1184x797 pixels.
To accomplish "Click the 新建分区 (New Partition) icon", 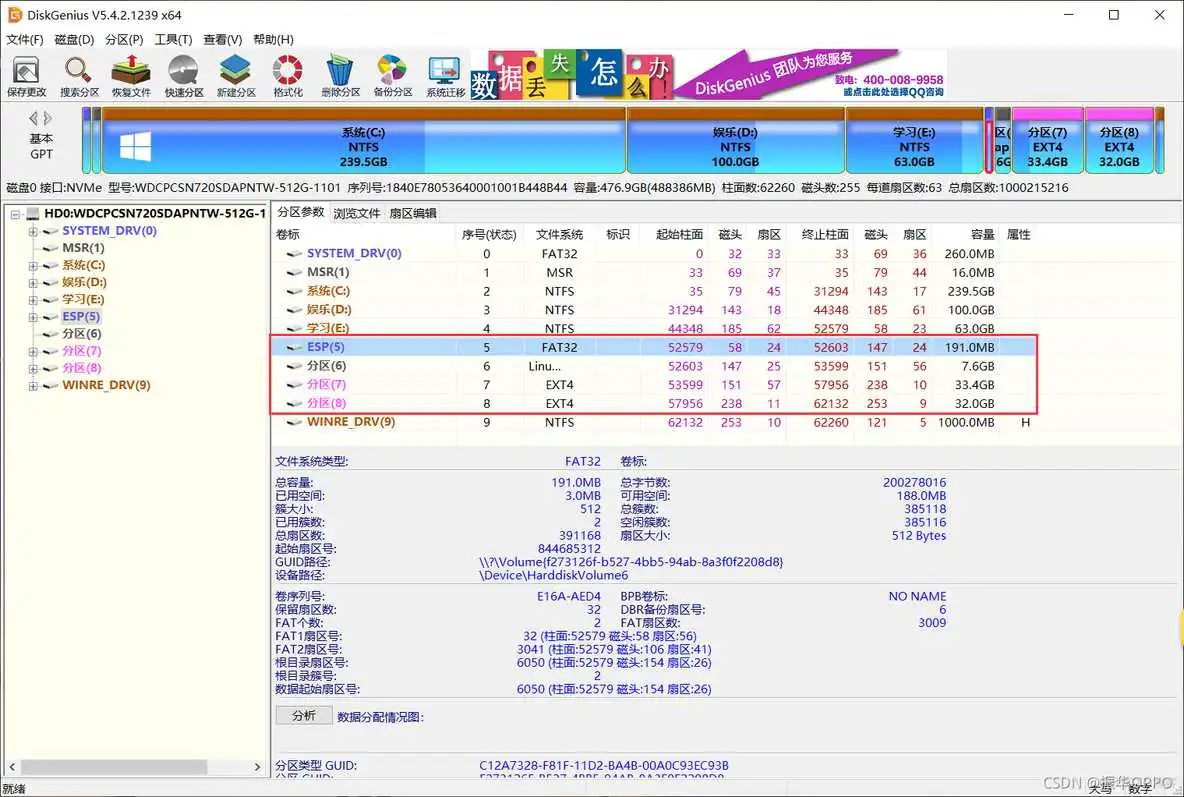I will point(235,74).
